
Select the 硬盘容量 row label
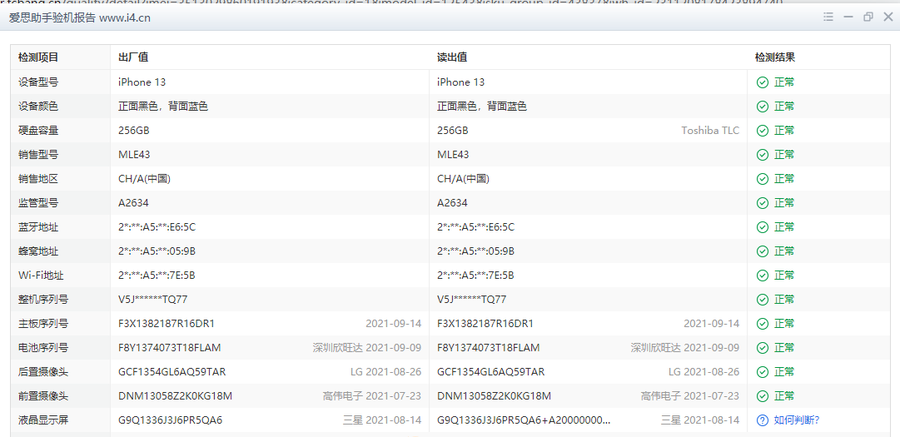(38, 130)
